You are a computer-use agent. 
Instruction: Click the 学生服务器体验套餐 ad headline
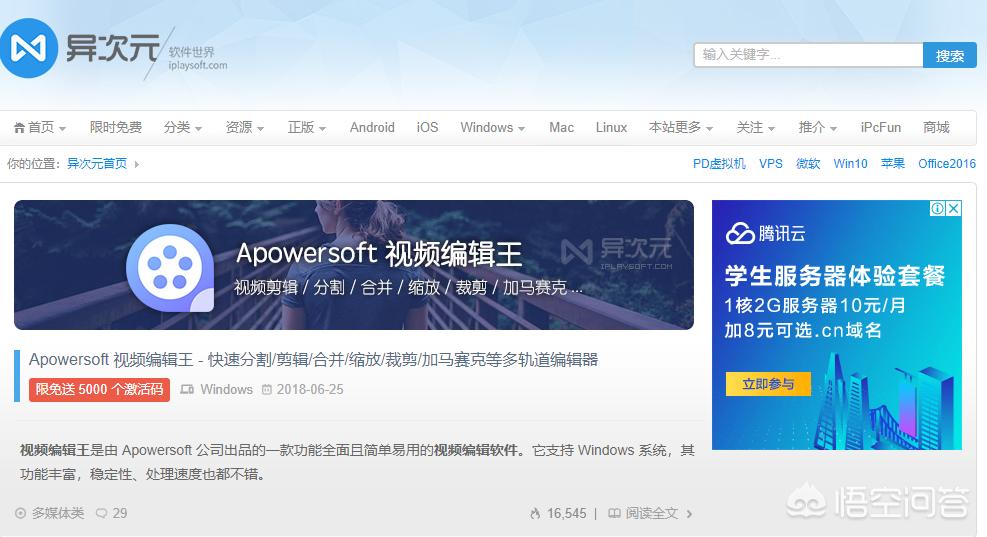click(835, 276)
